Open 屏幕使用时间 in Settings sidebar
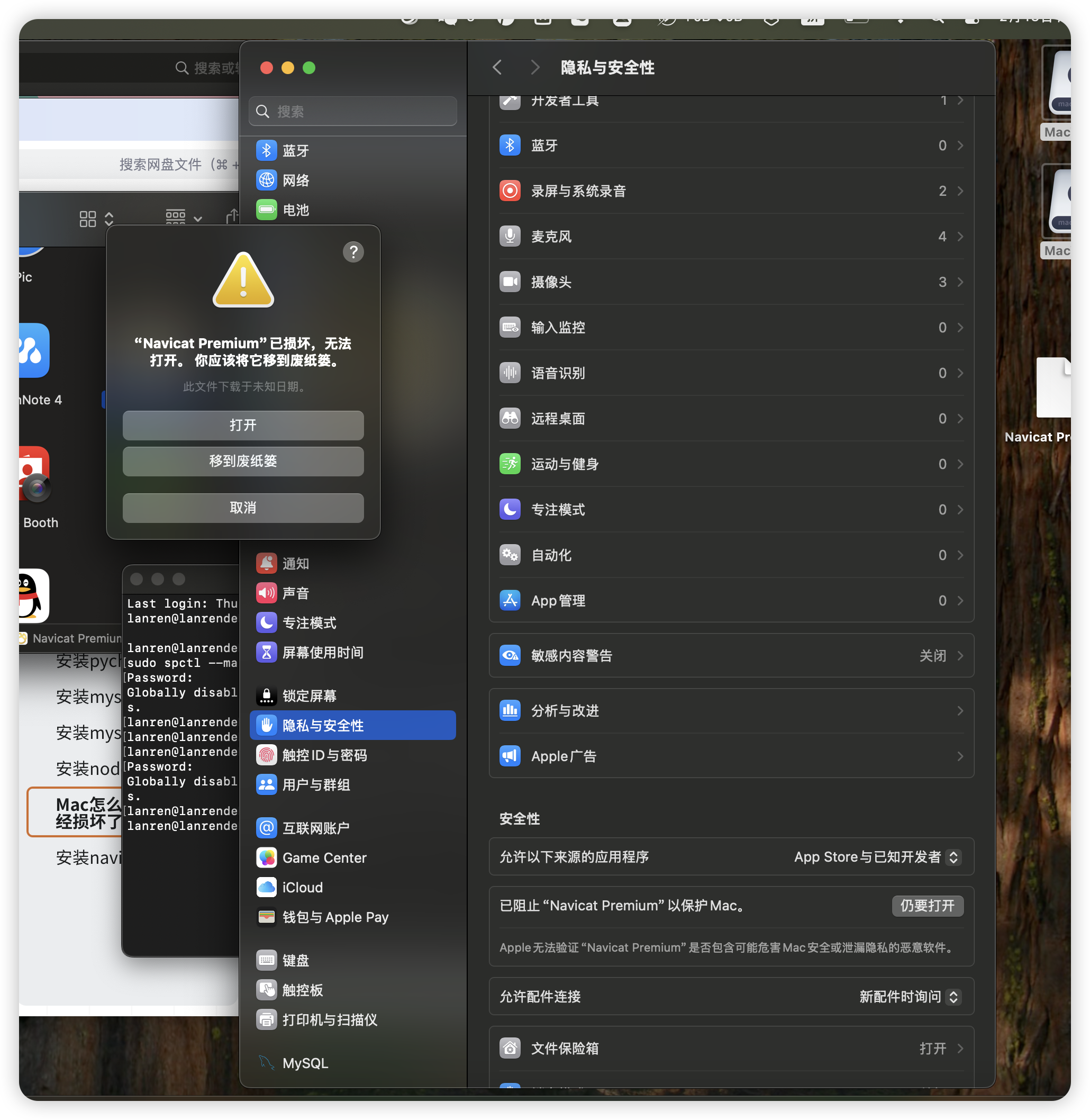This screenshot has width=1090, height=1120. click(352, 653)
